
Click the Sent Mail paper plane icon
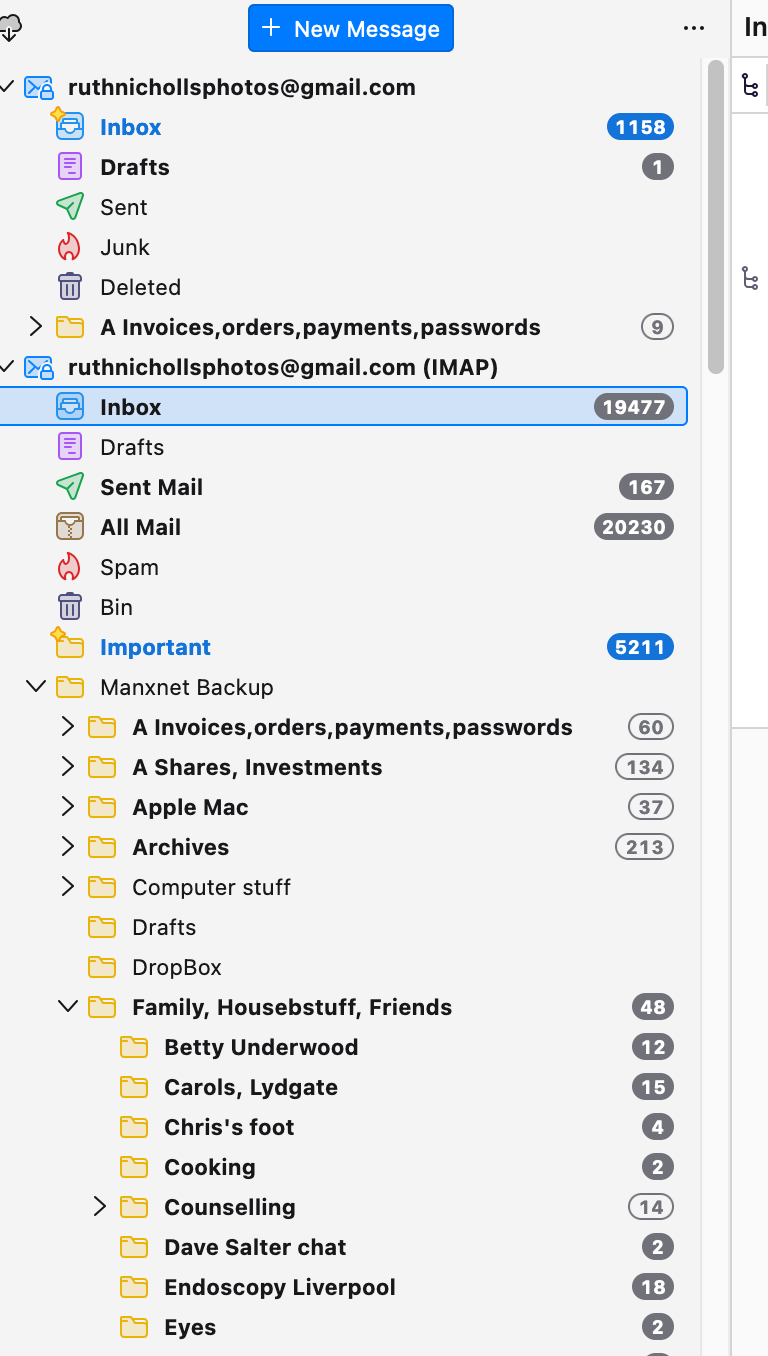click(x=69, y=487)
